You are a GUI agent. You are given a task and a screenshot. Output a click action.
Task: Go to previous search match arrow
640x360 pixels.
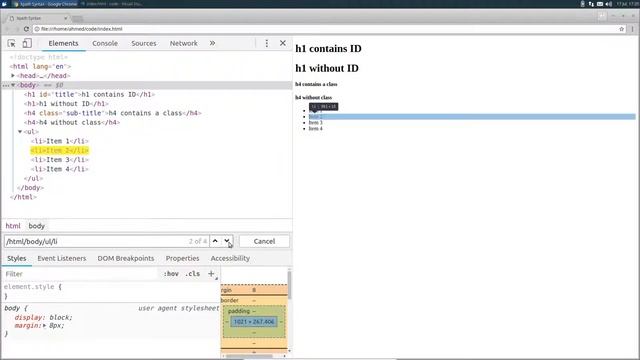[215, 241]
